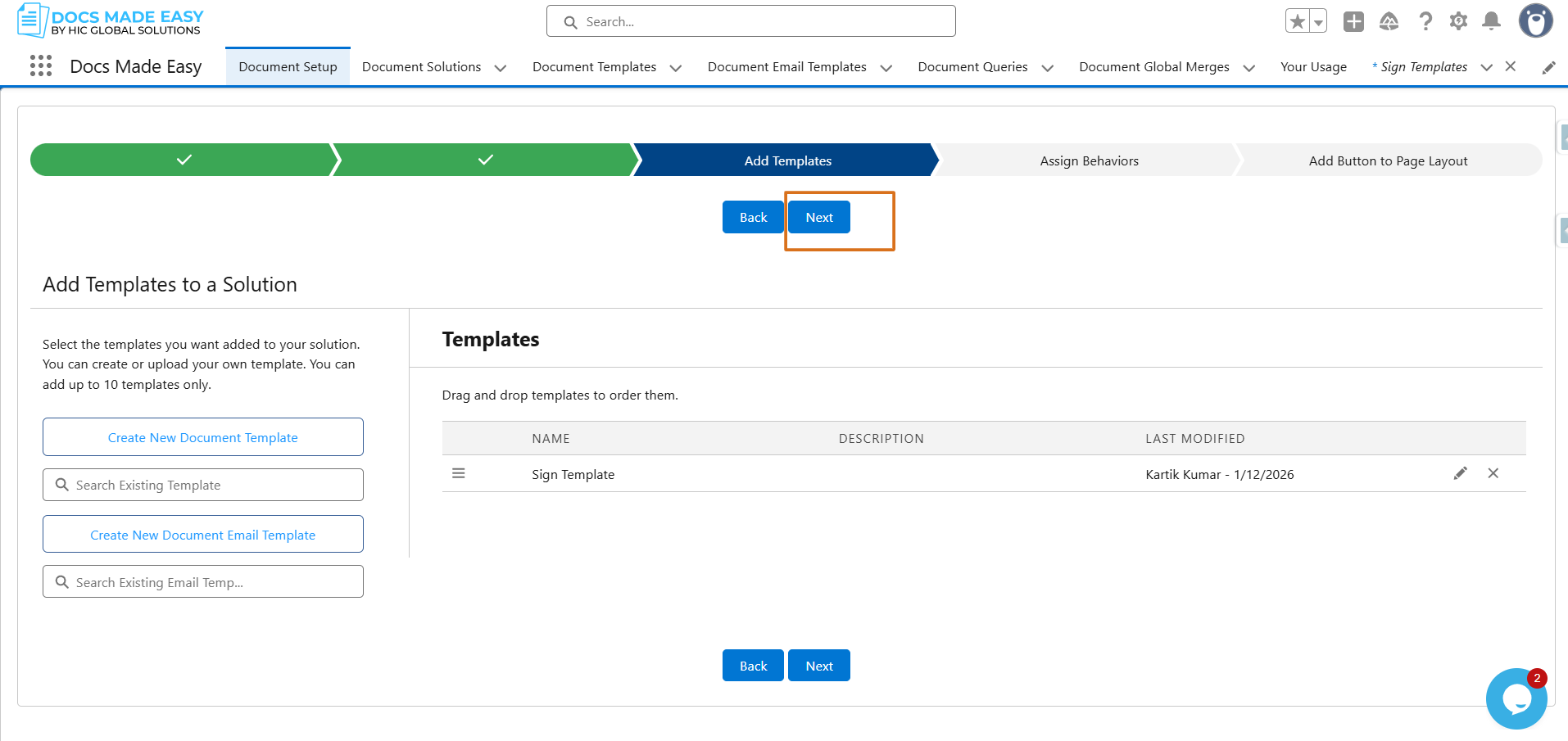
Task: Edit the Sign Template row pencil icon
Action: tap(1460, 473)
